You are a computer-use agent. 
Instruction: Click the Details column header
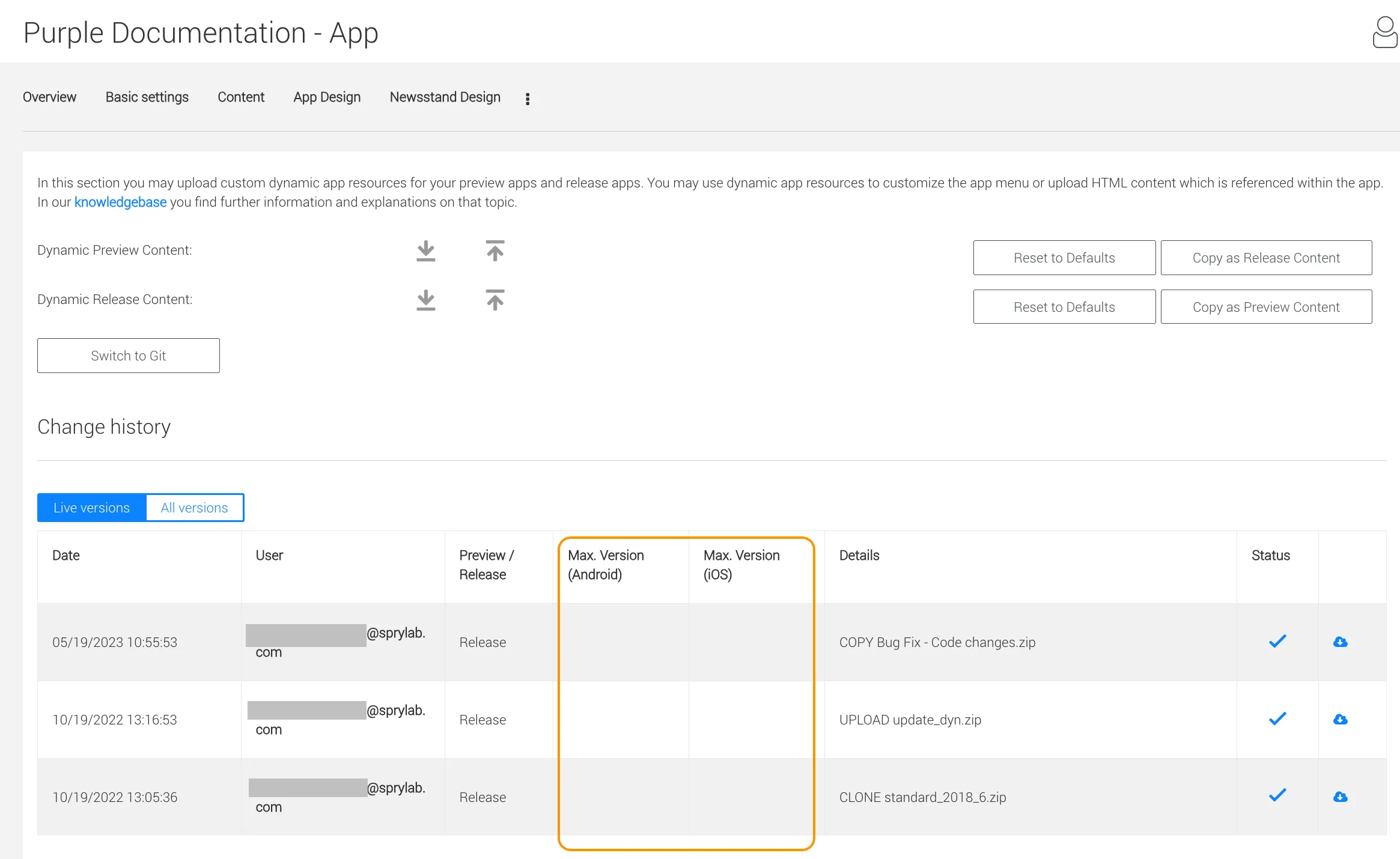859,556
